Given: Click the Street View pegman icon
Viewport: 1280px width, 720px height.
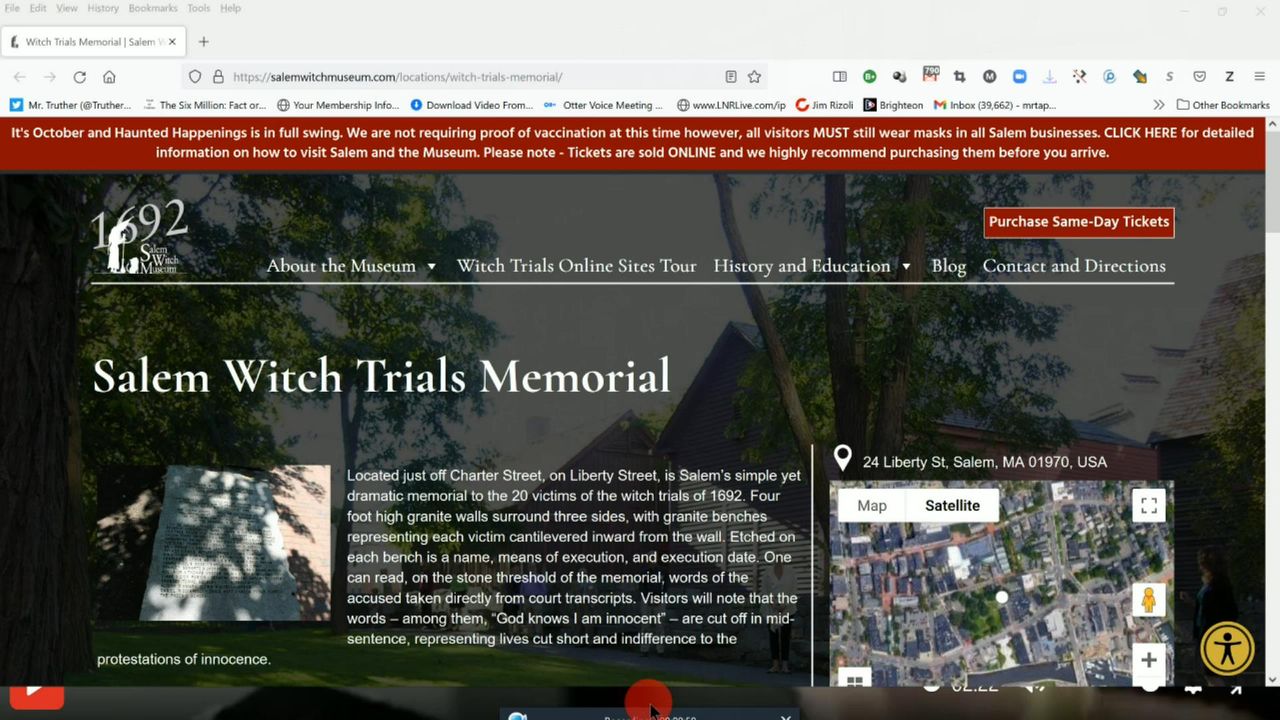Looking at the screenshot, I should coord(1148,599).
